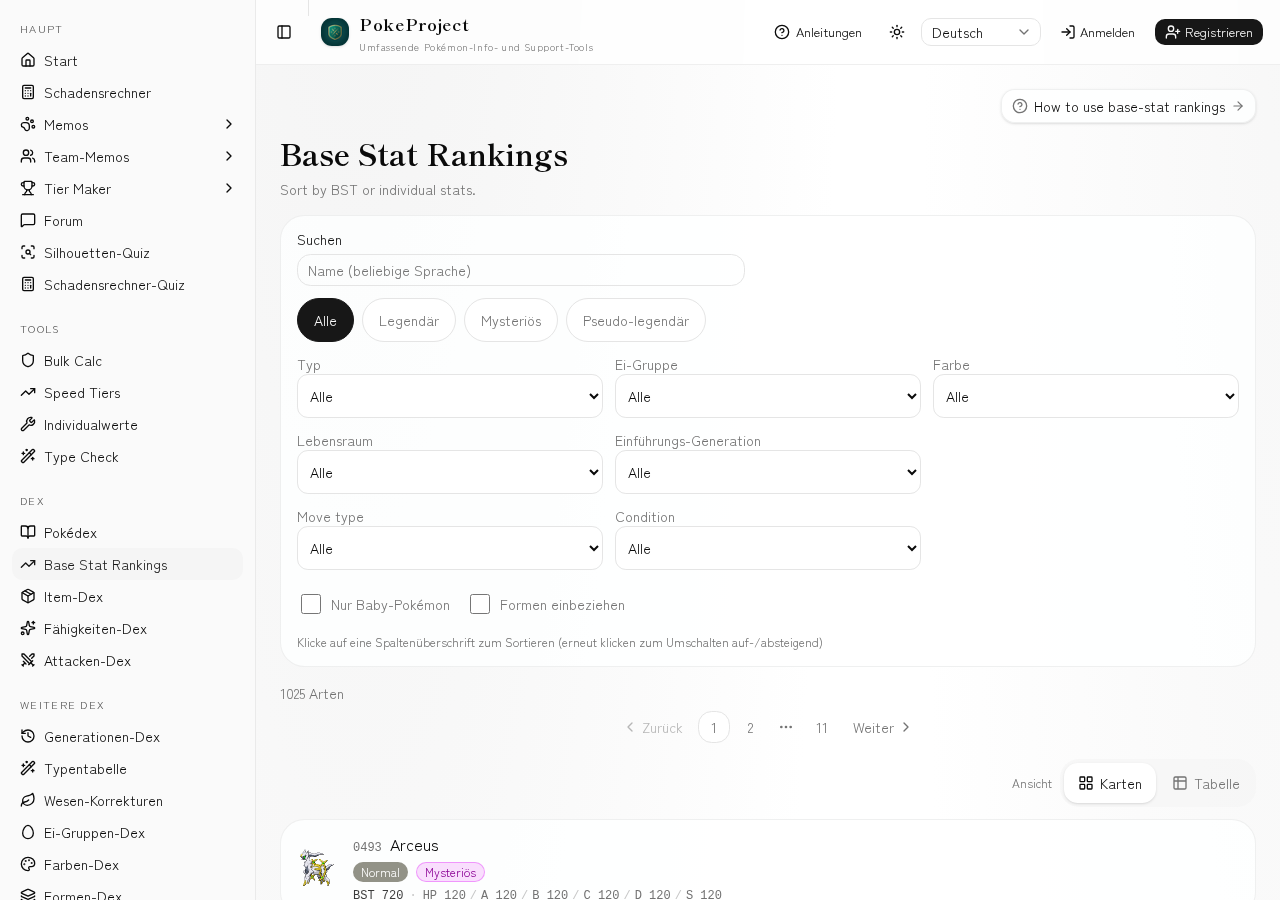Open the Deutsch language dropdown

981,32
